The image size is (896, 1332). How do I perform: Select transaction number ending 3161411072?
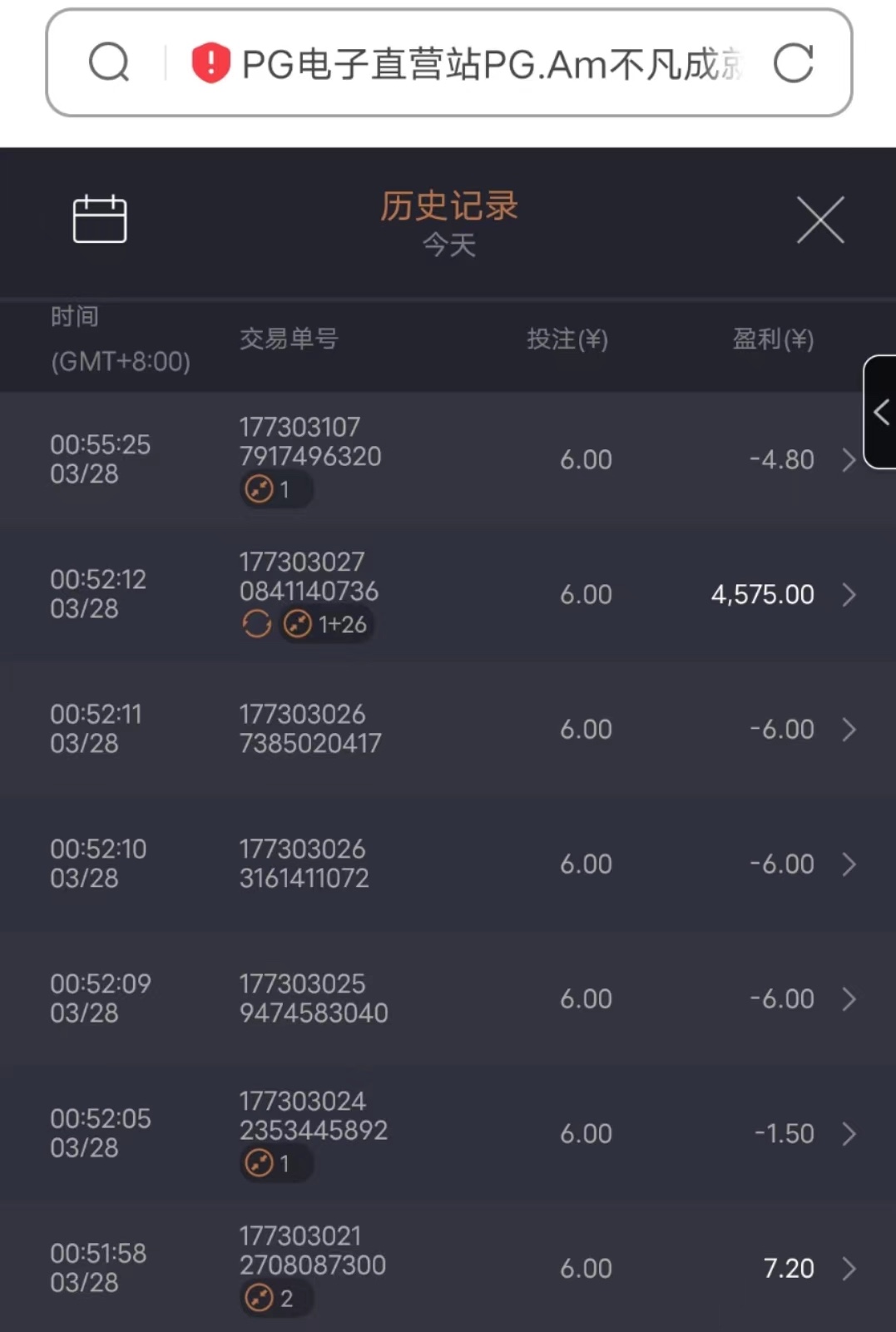pyautogui.click(x=304, y=864)
